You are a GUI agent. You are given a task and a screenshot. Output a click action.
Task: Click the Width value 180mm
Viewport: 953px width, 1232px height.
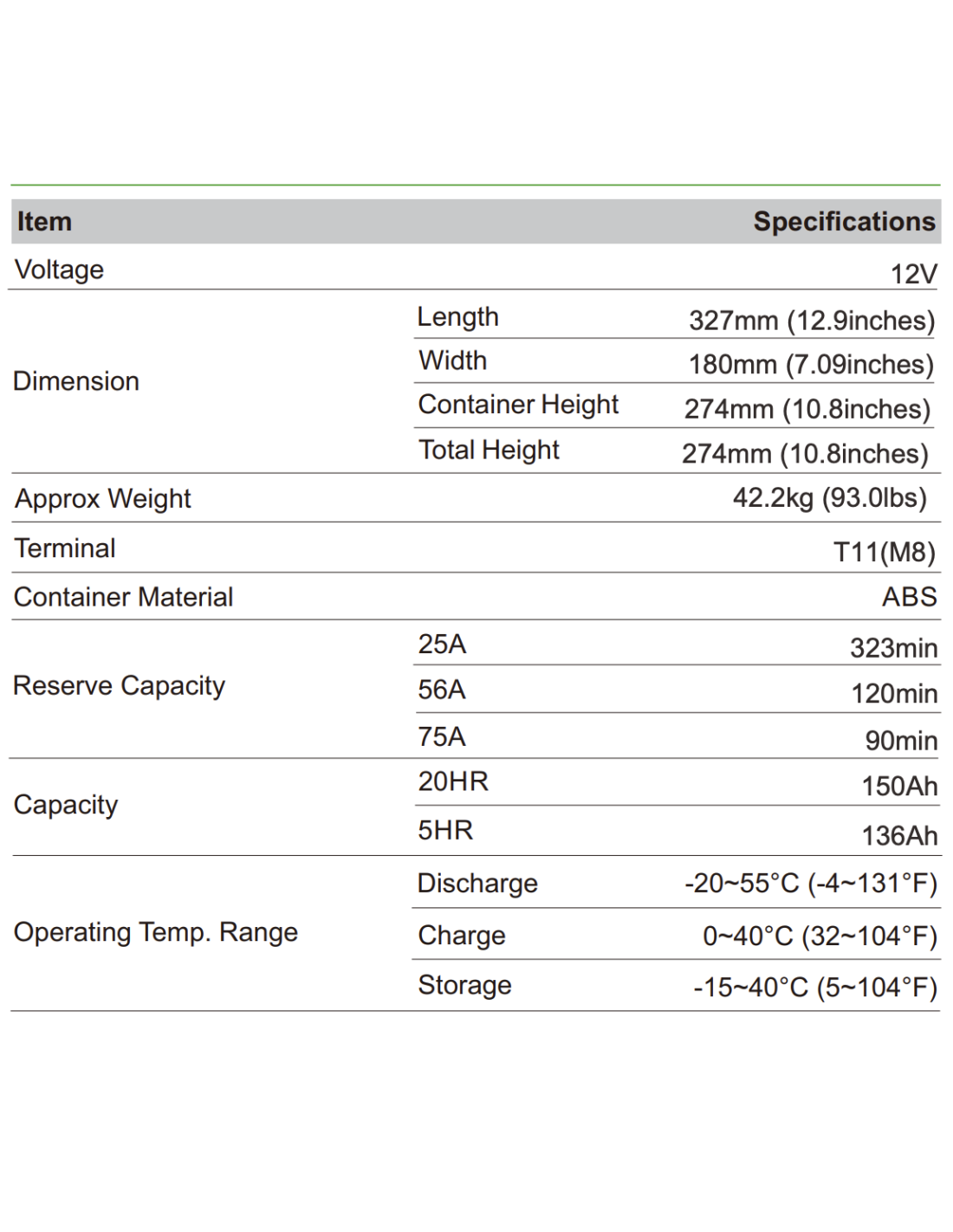pyautogui.click(x=810, y=365)
